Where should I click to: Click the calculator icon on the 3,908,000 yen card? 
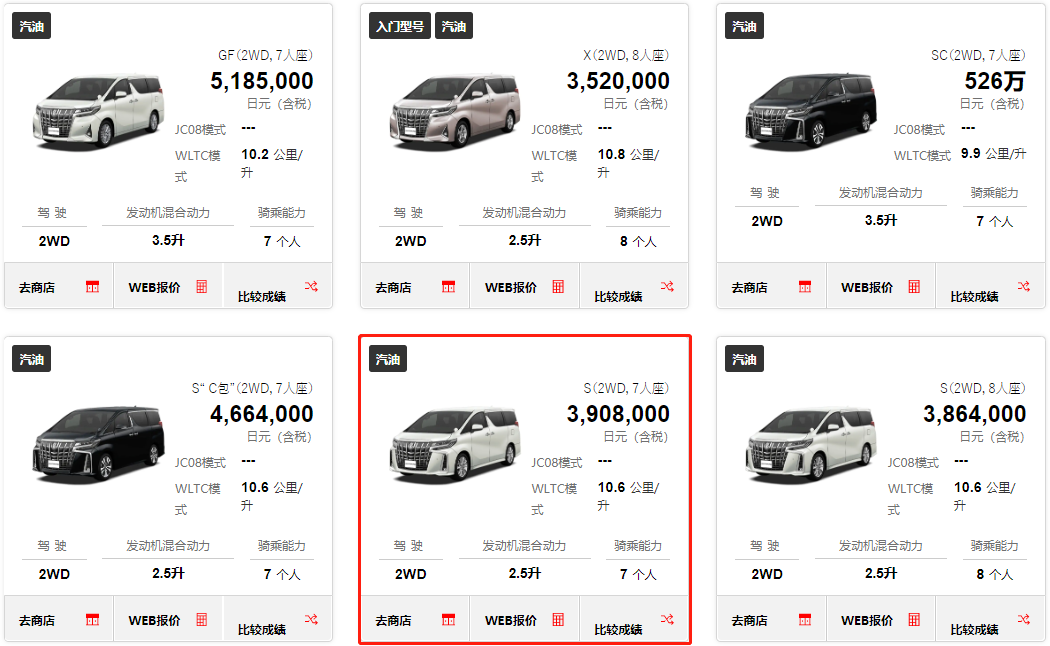coord(558,620)
